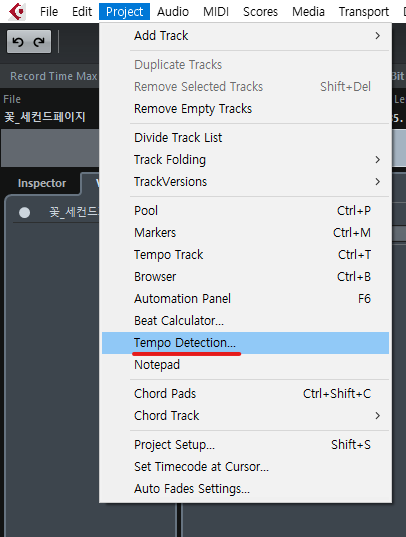Click the Cubase logo icon

(17, 11)
